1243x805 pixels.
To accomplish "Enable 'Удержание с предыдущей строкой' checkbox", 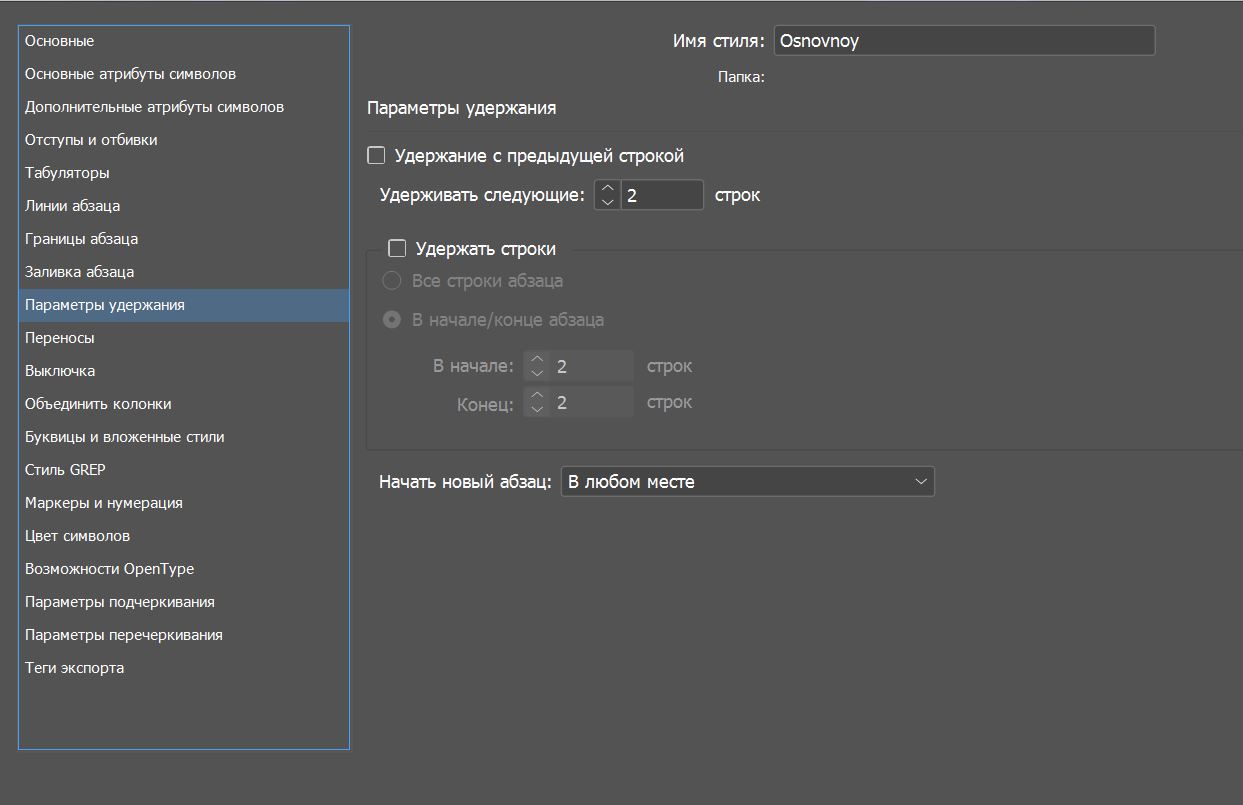I will (377, 156).
